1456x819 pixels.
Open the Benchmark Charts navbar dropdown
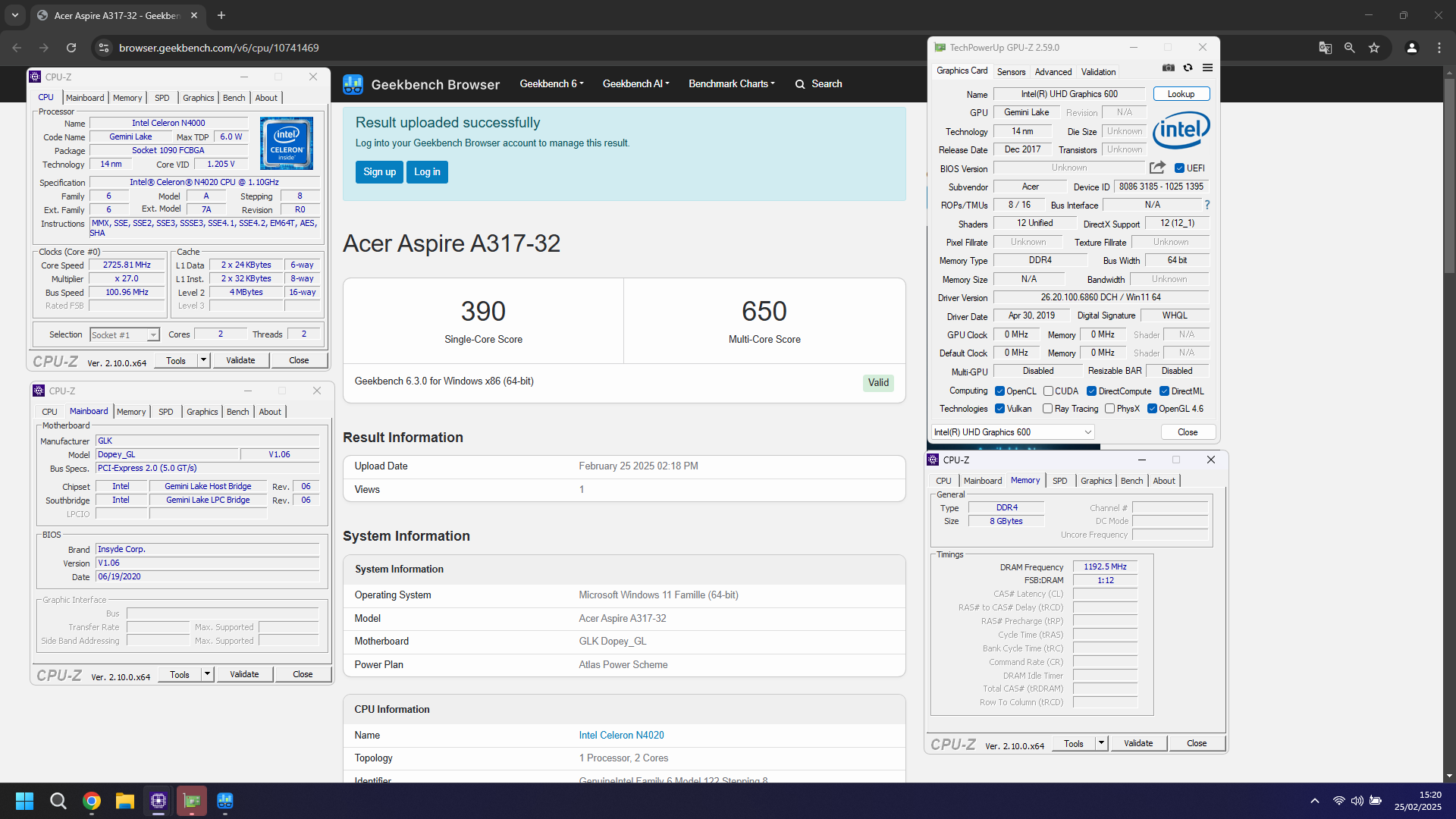pyautogui.click(x=731, y=84)
